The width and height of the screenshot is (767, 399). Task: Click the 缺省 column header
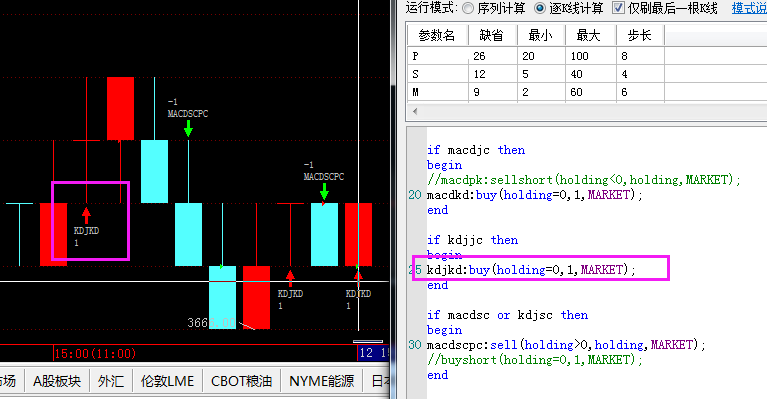(492, 35)
